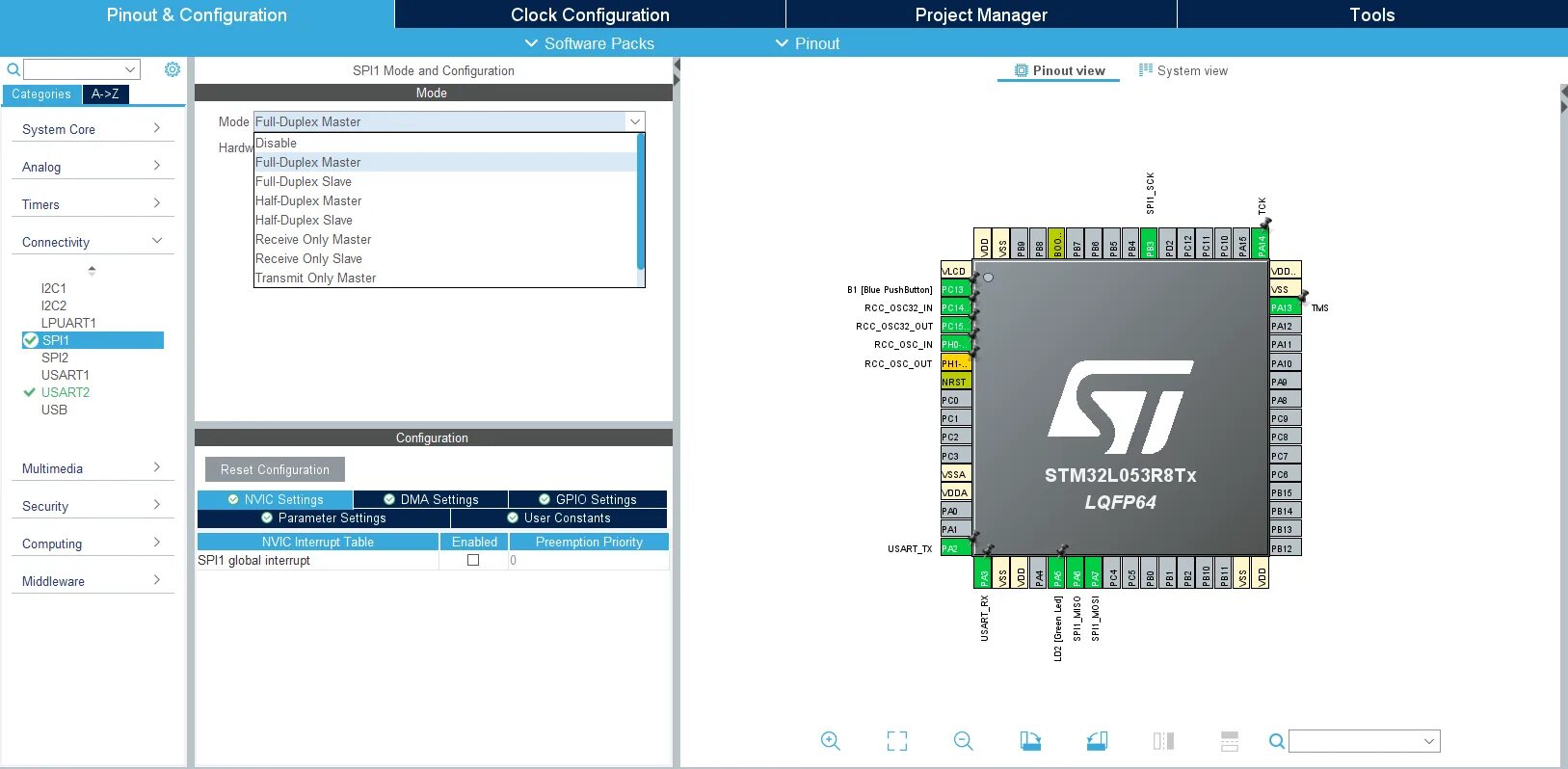Click the Reset Configuration button
1568x769 pixels.
coord(275,469)
